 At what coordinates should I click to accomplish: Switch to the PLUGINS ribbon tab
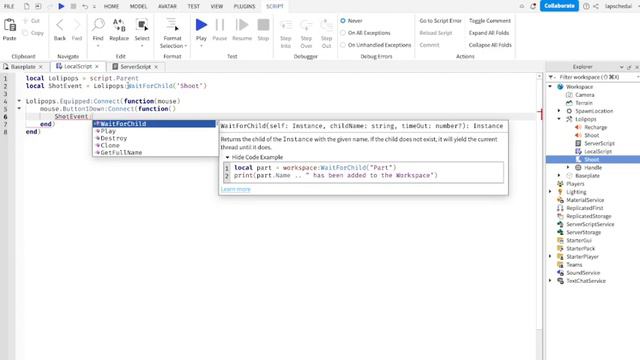[x=244, y=6]
